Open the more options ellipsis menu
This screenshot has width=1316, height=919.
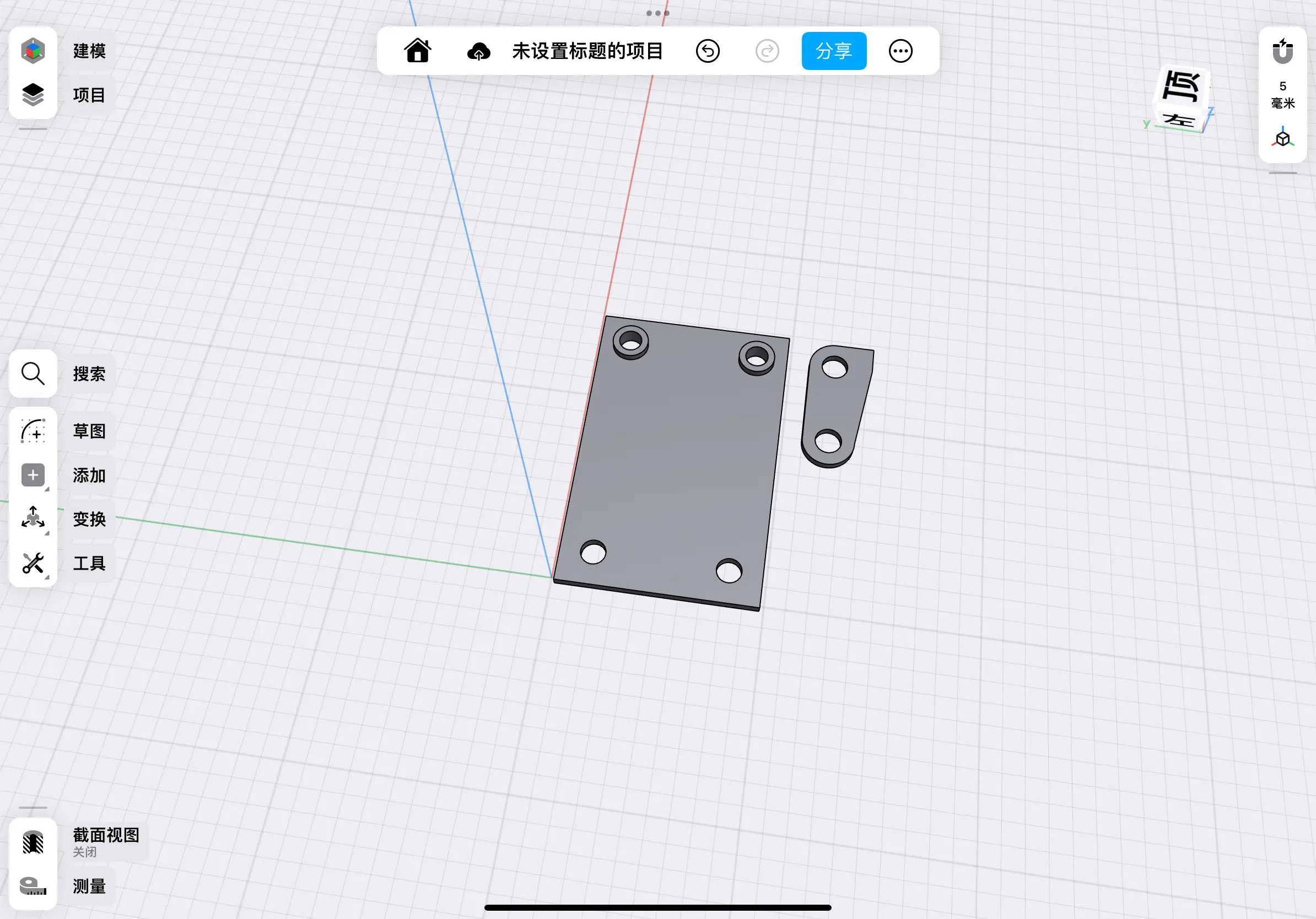click(900, 51)
